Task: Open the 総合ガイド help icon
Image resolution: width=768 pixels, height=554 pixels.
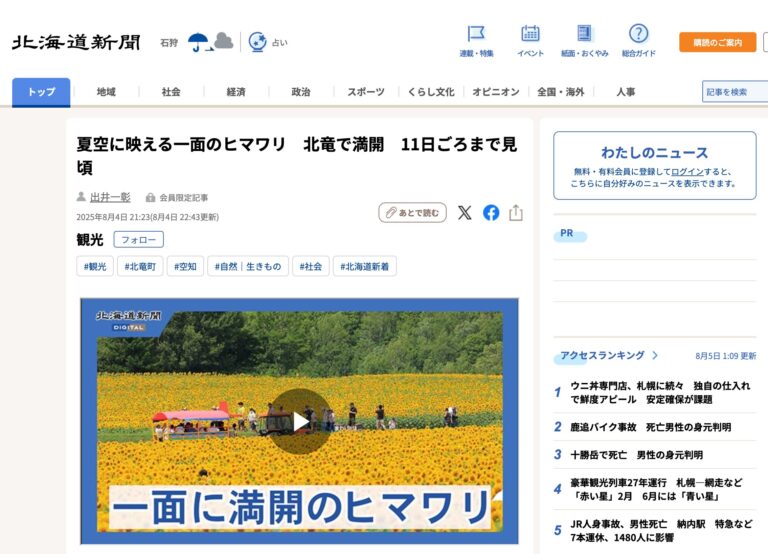Action: coord(638,35)
